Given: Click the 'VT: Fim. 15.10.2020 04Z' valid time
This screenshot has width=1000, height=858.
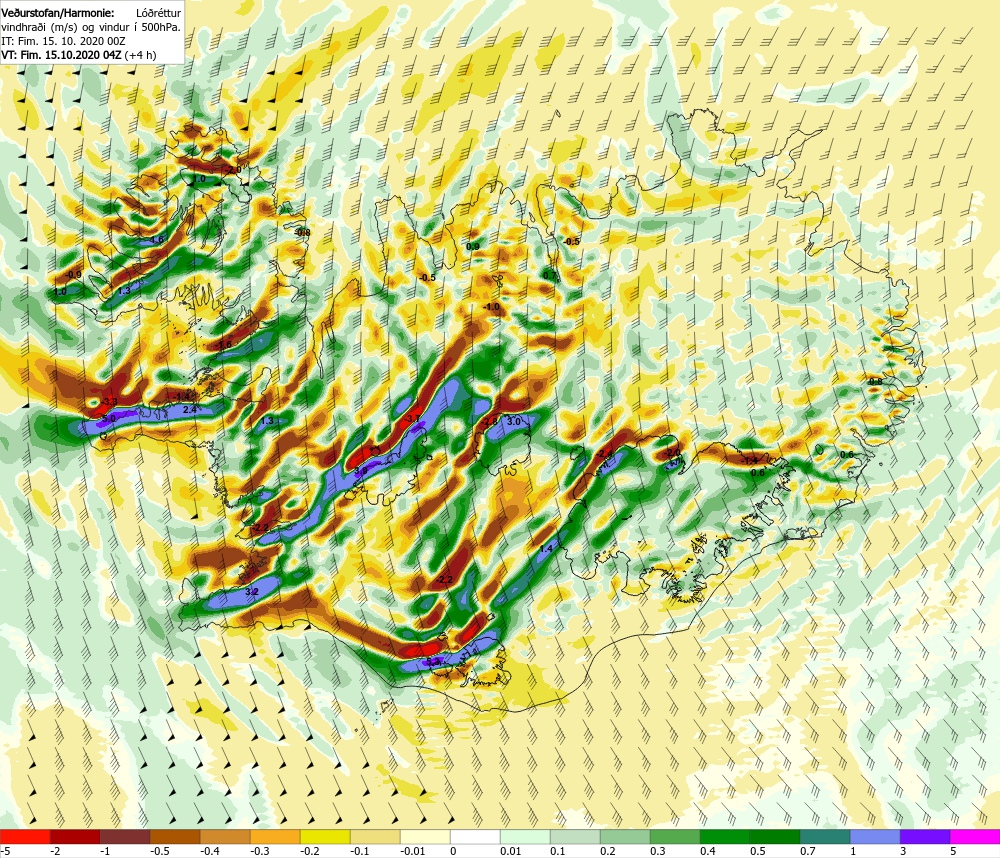Looking at the screenshot, I should point(61,55).
